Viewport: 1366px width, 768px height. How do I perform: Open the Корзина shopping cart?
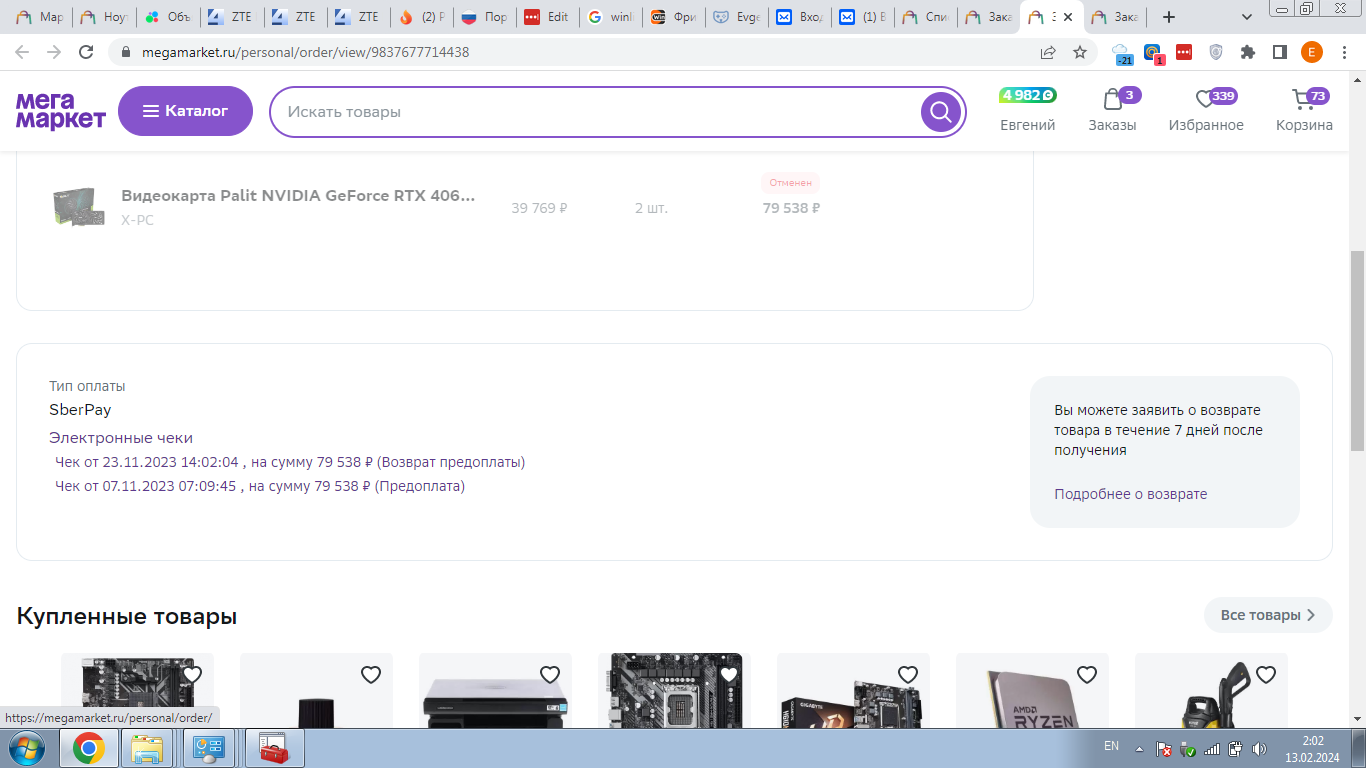pyautogui.click(x=1304, y=110)
